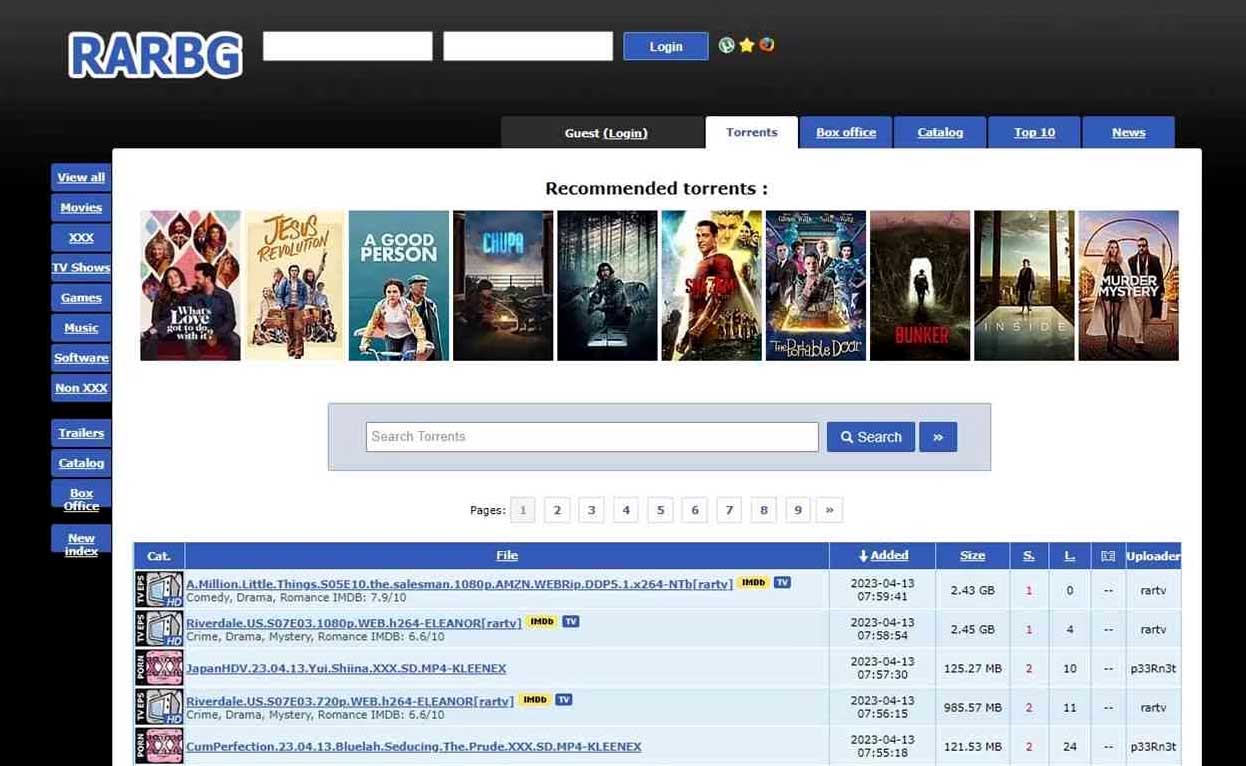This screenshot has width=1246, height=766.
Task: Click the green globe icon beside Login
Action: (727, 45)
